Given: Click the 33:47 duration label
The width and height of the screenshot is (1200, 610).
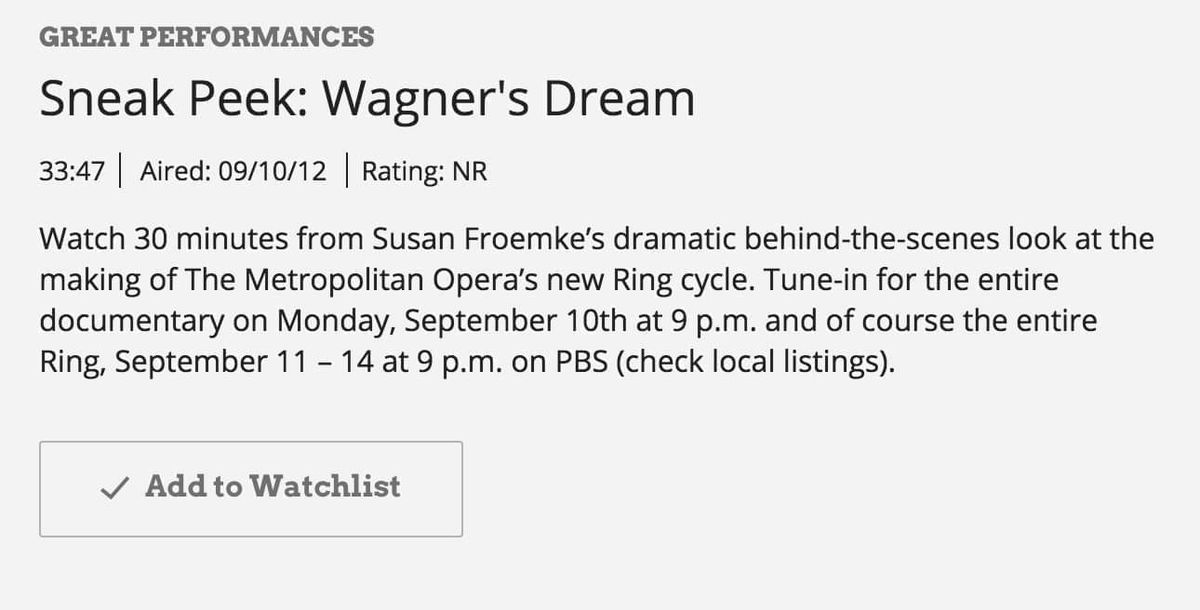Looking at the screenshot, I should 72,170.
